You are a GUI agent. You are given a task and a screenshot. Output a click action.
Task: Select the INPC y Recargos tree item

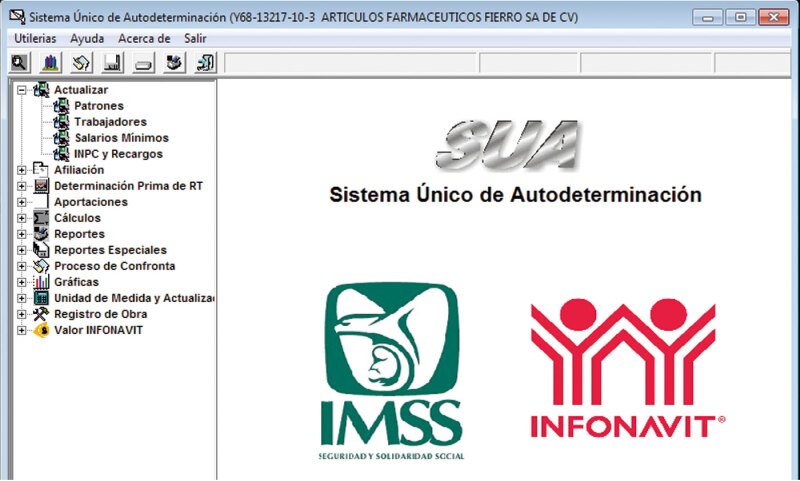coord(118,154)
